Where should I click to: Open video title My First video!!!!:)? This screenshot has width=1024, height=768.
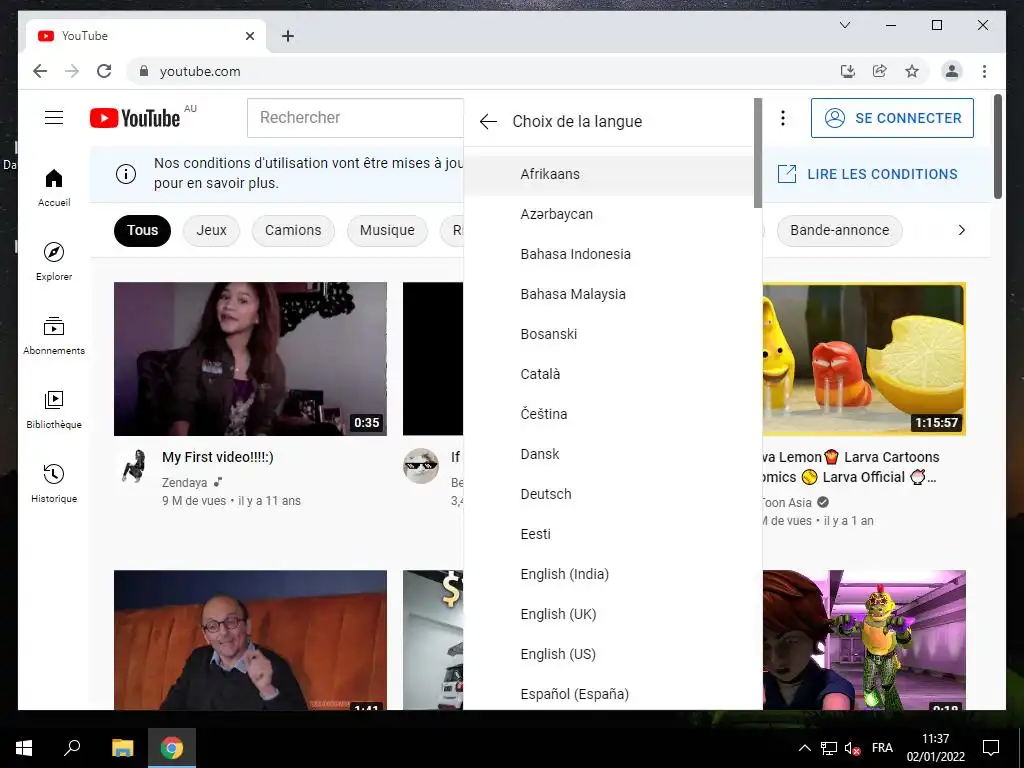217,457
